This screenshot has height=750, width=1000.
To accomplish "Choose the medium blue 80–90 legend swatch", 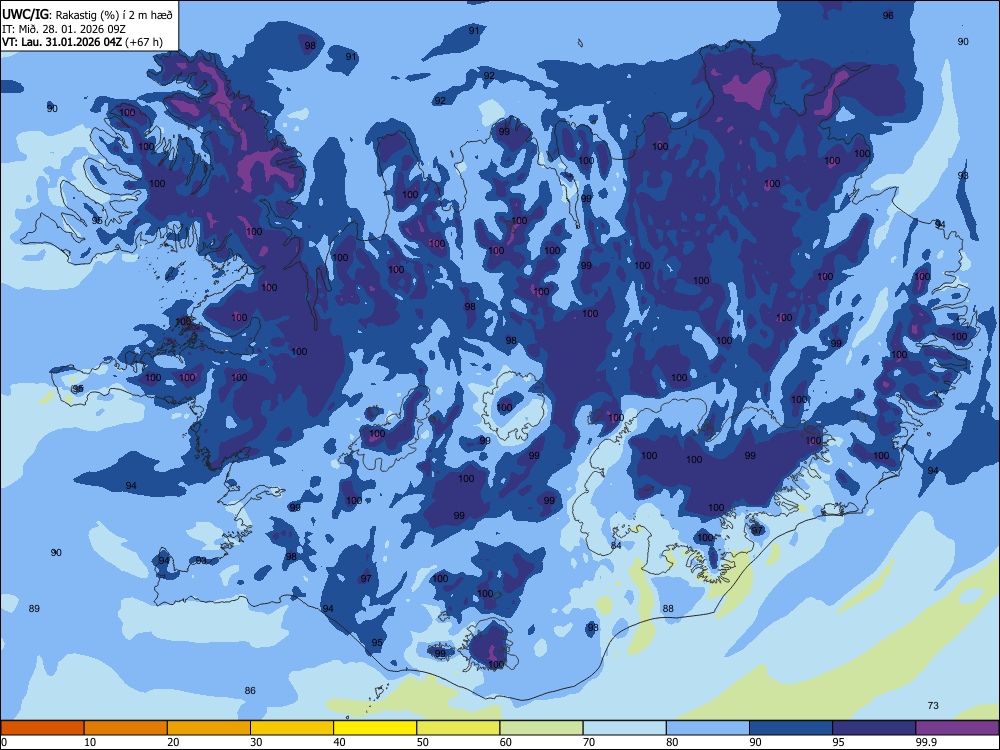I will pos(708,728).
